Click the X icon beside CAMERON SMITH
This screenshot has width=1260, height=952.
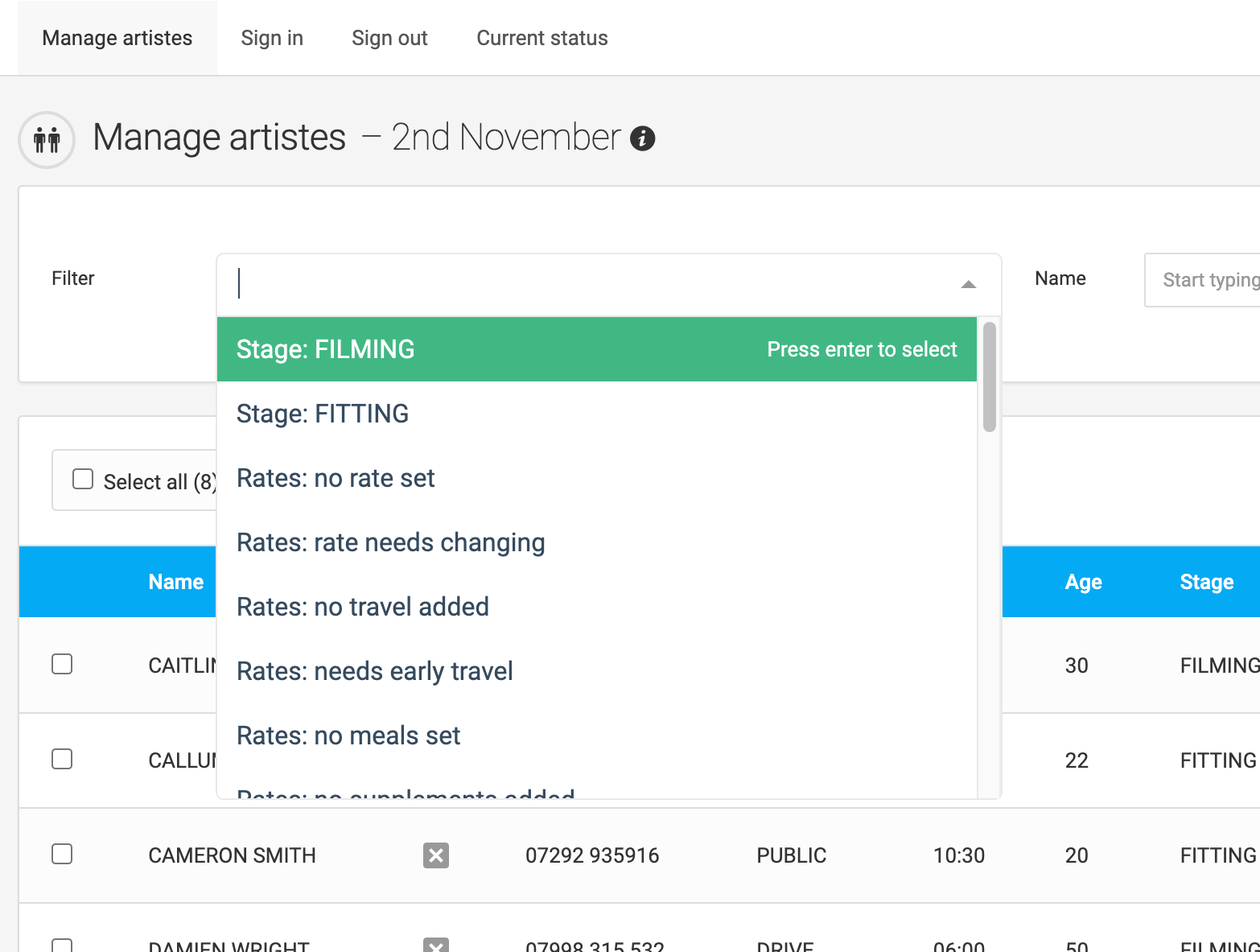coord(435,855)
